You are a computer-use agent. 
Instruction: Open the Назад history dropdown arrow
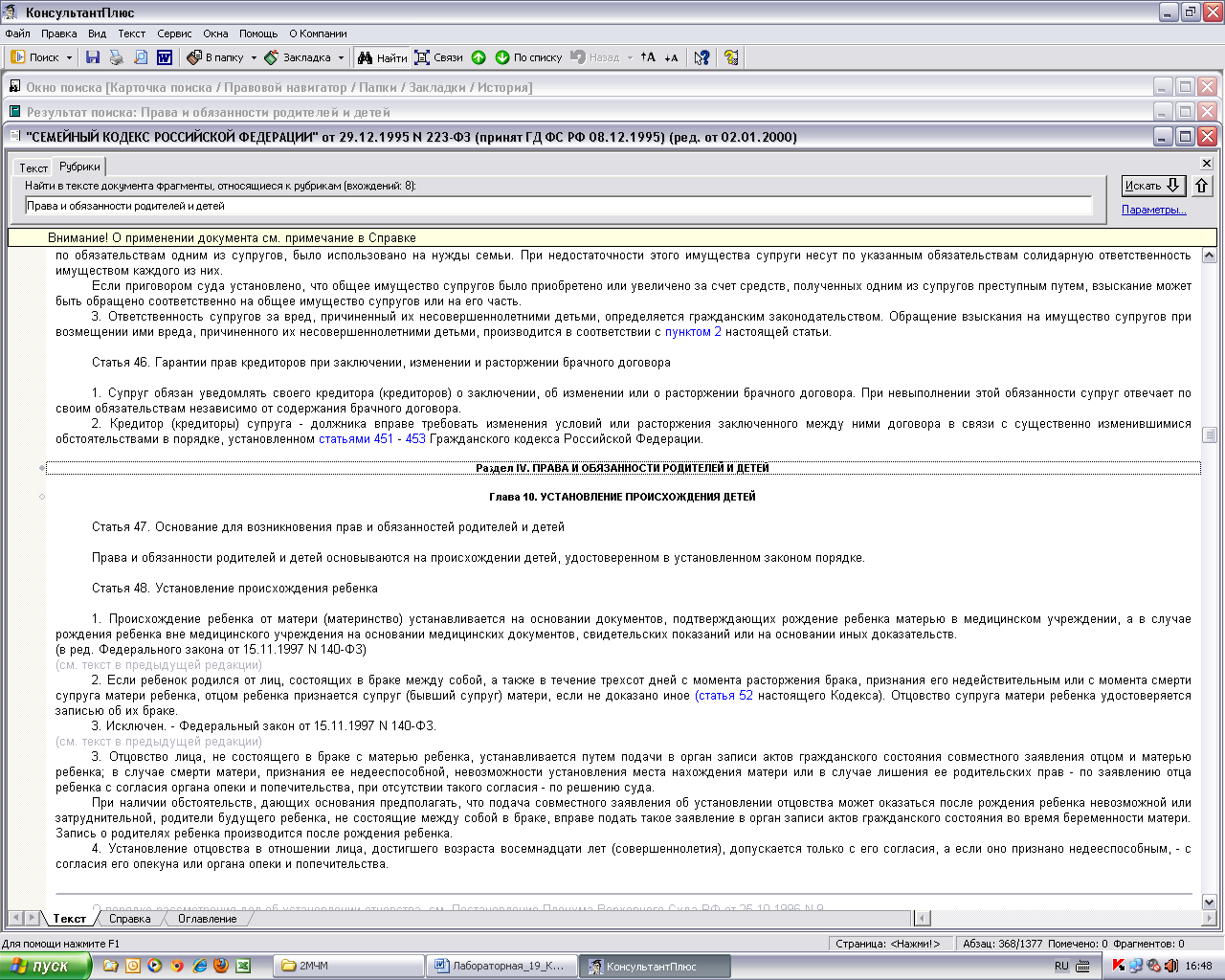630,57
